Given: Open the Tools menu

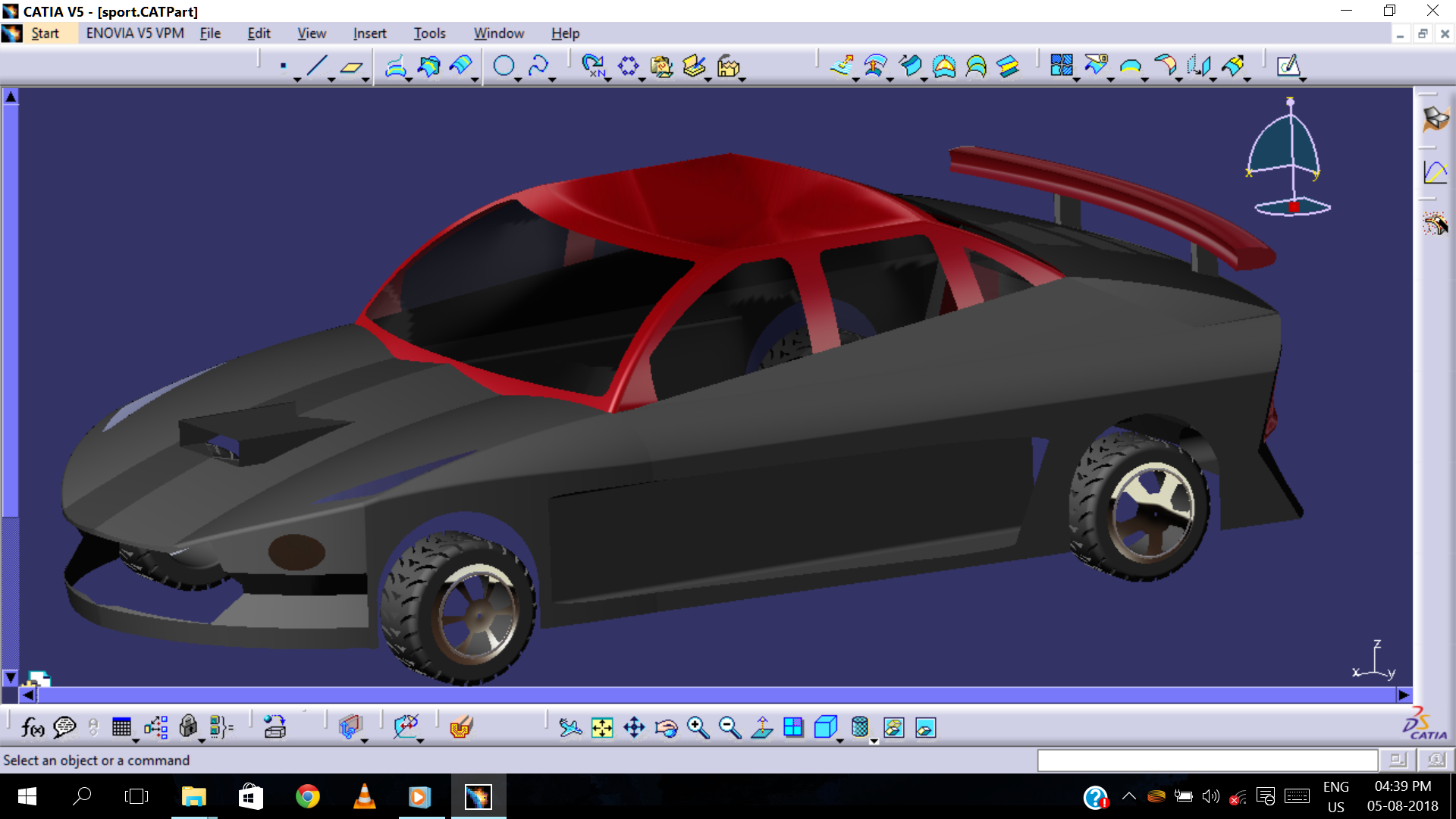Looking at the screenshot, I should [x=429, y=33].
